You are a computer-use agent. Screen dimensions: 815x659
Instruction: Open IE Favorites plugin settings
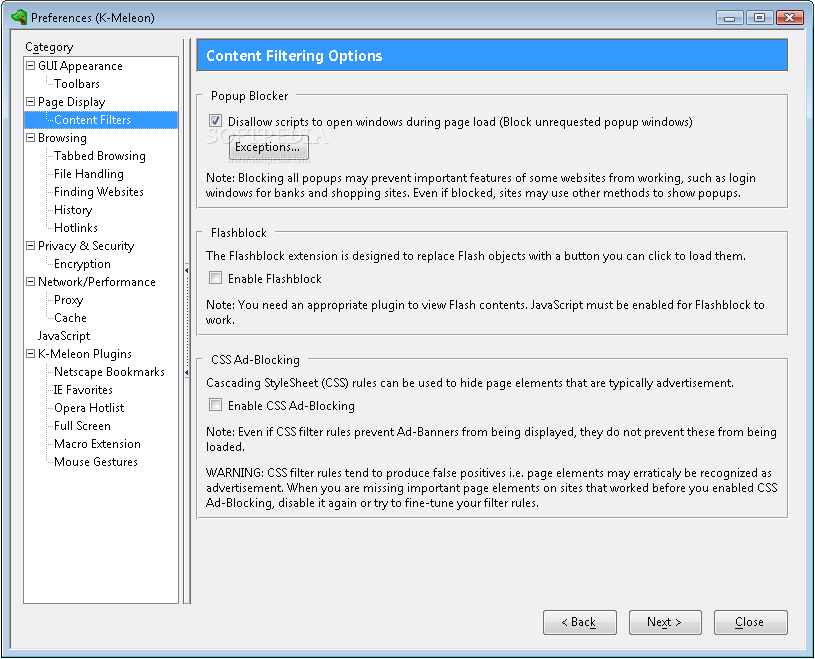click(83, 390)
